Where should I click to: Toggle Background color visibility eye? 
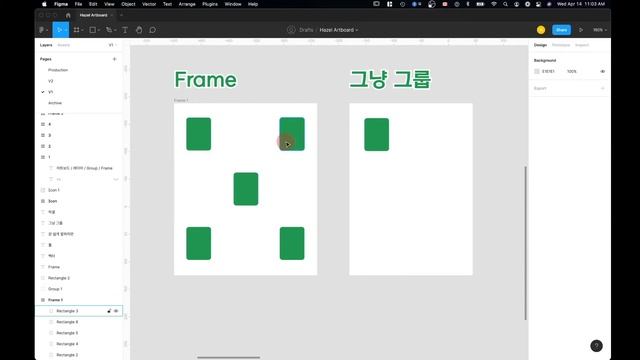(x=602, y=71)
